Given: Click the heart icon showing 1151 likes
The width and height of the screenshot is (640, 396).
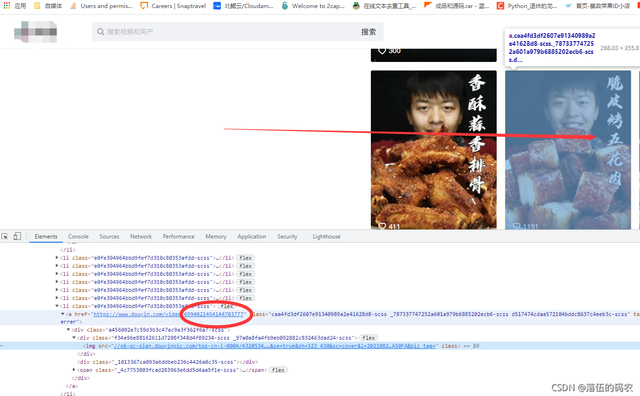Looking at the screenshot, I should [x=516, y=226].
